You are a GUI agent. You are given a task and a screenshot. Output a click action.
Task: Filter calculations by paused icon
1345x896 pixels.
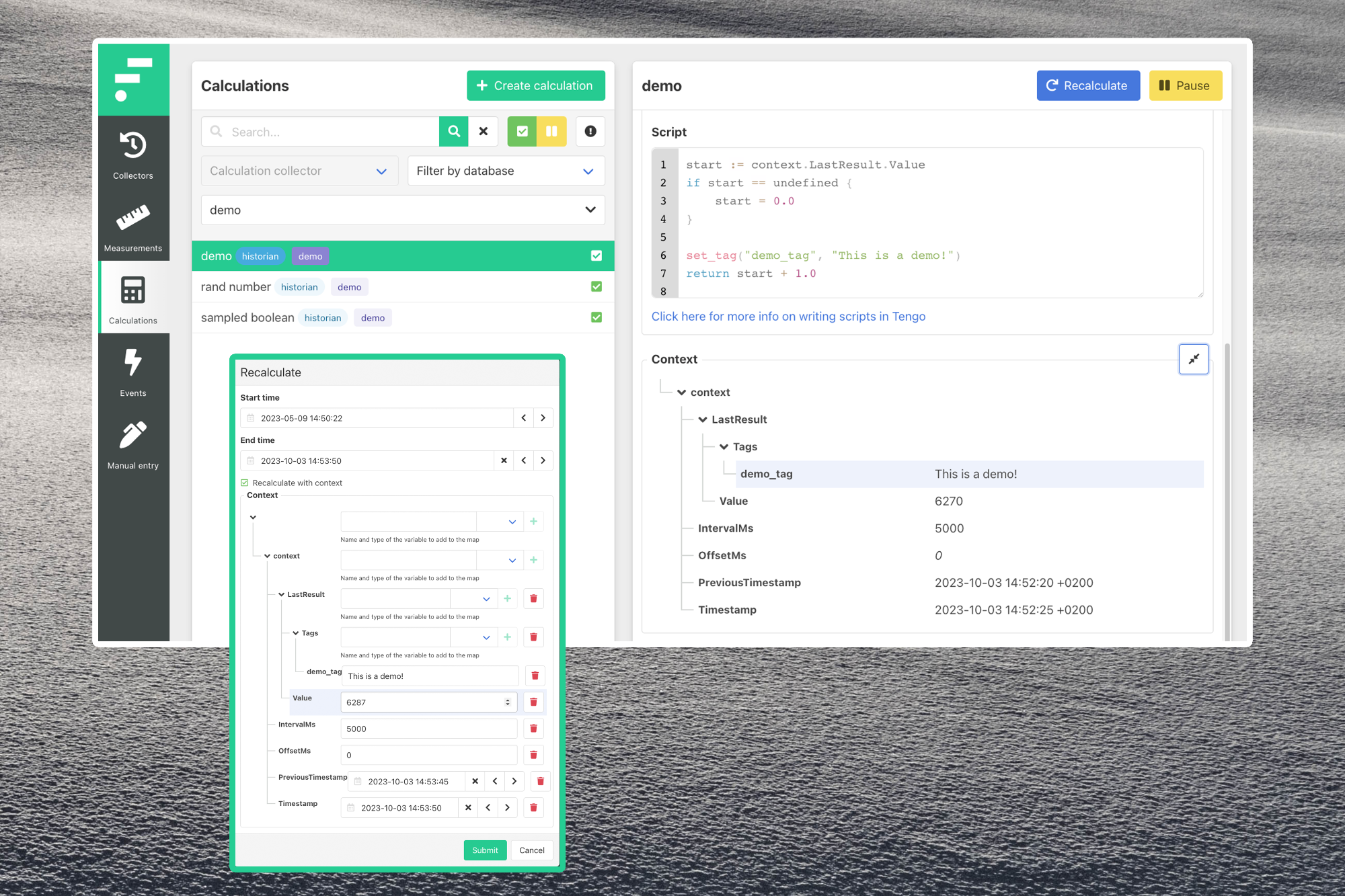[551, 131]
